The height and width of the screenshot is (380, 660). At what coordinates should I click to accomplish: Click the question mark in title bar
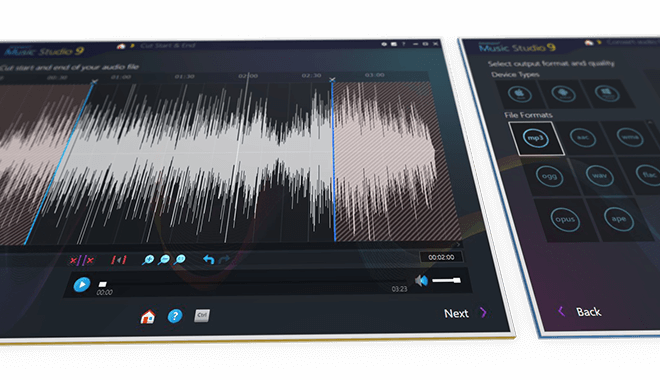(x=403, y=44)
